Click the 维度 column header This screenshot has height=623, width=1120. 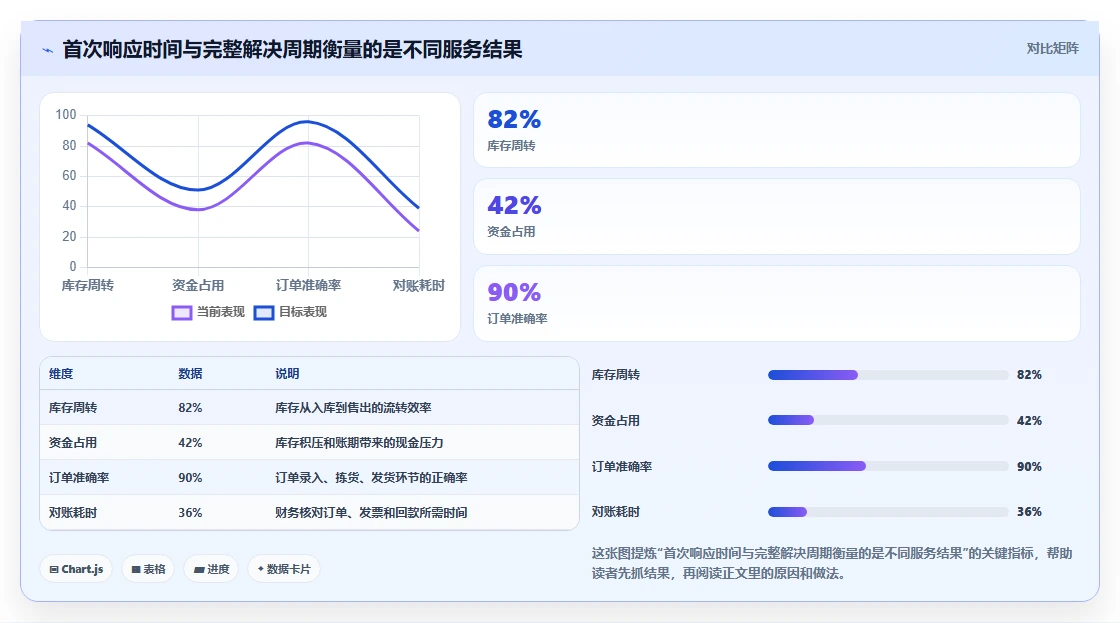(61, 374)
